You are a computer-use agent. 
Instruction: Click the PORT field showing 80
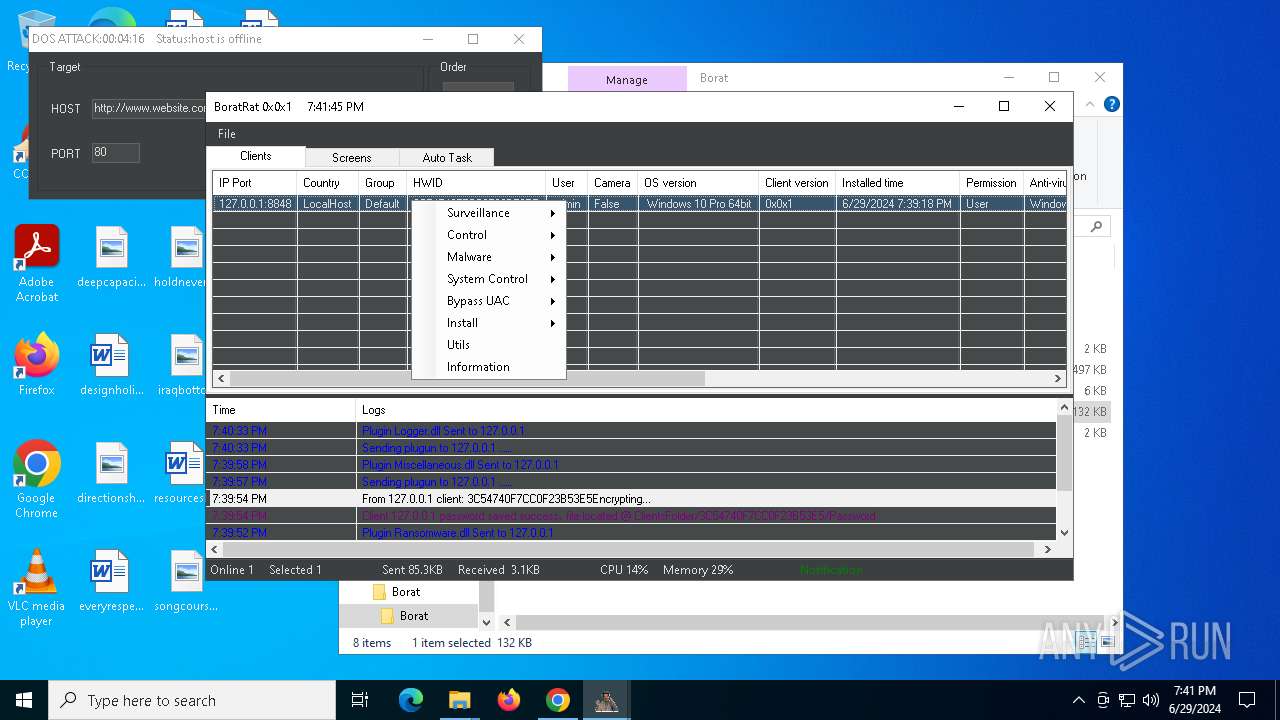116,153
